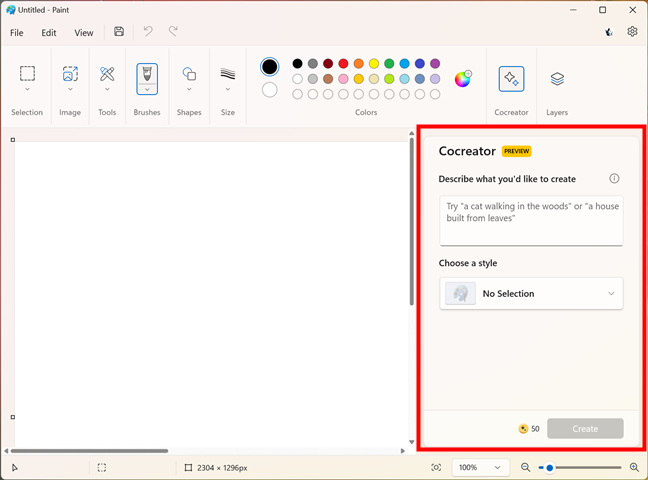Click the scroll right arrow of the canvas

click(x=403, y=451)
